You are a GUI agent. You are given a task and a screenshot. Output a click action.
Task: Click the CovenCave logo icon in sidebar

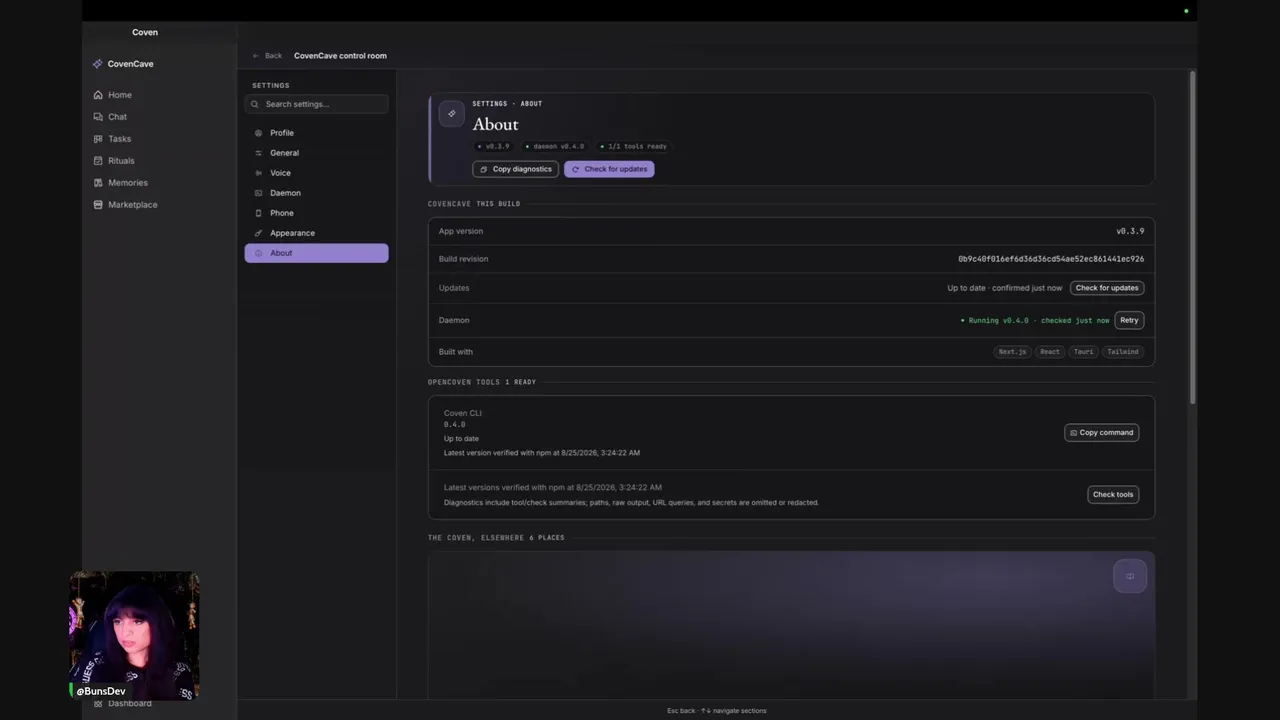(x=97, y=64)
